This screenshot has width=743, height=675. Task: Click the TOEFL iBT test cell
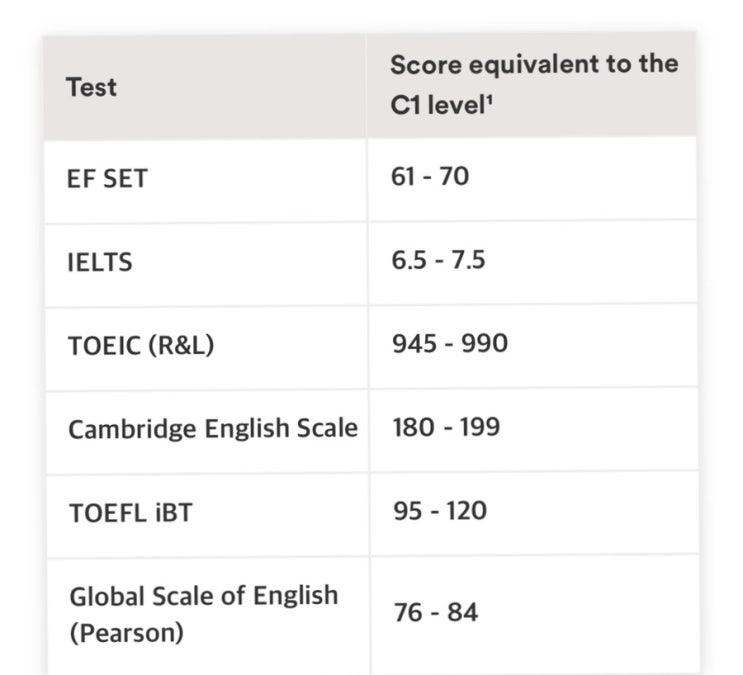click(x=131, y=513)
